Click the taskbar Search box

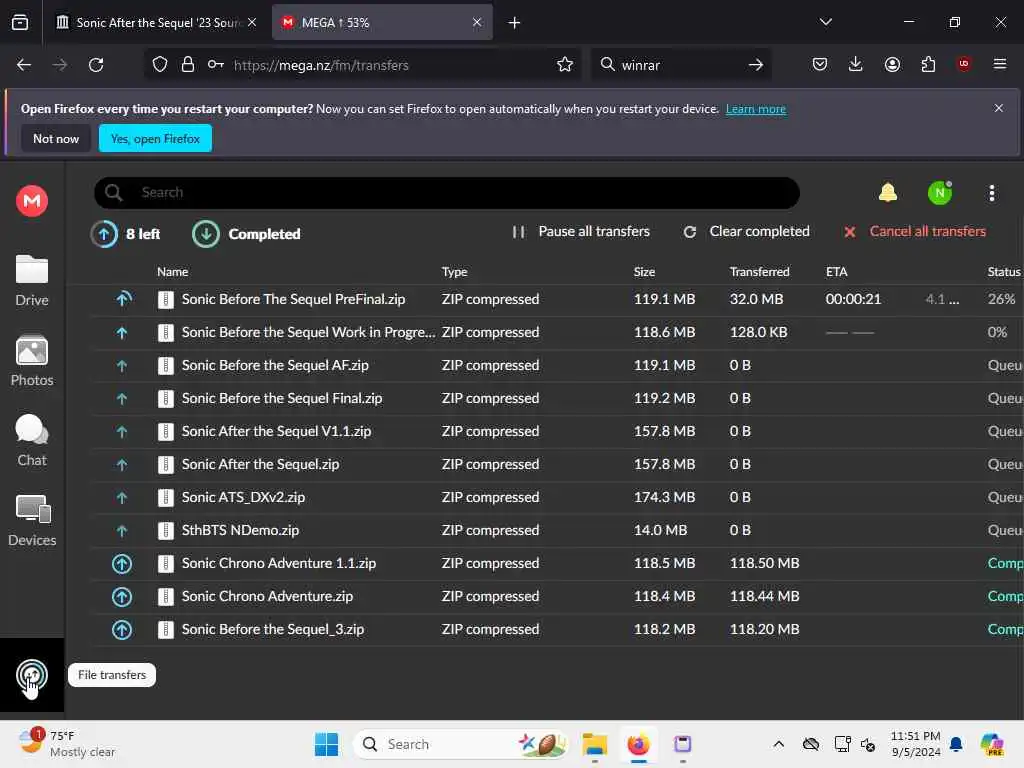click(x=460, y=744)
